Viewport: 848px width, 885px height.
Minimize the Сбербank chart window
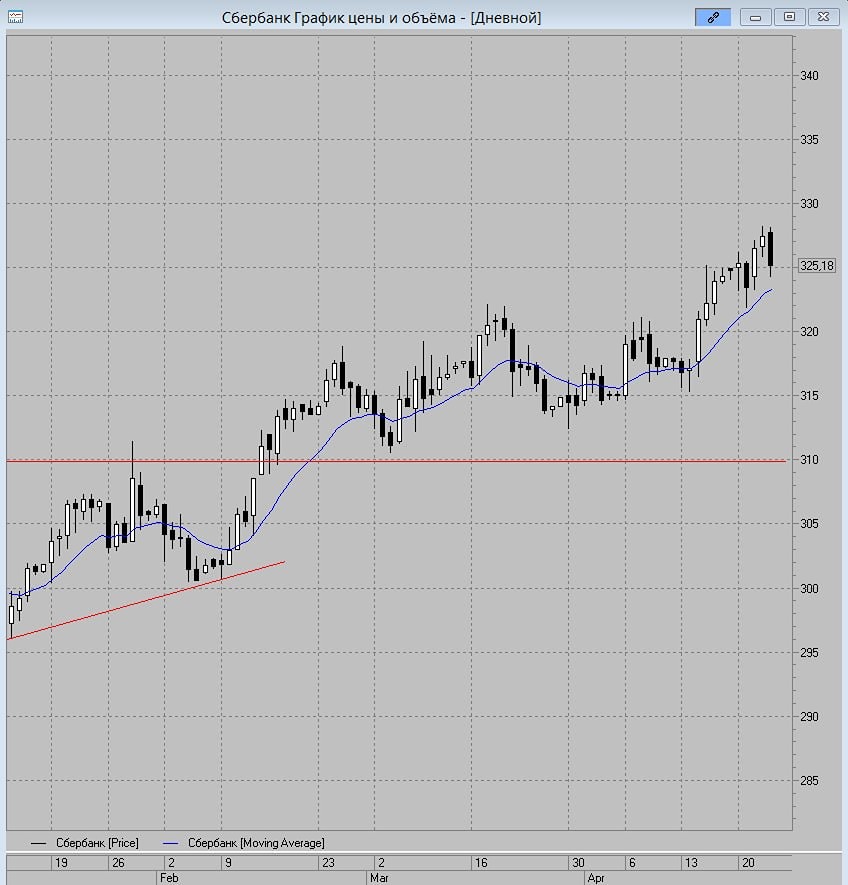point(755,17)
